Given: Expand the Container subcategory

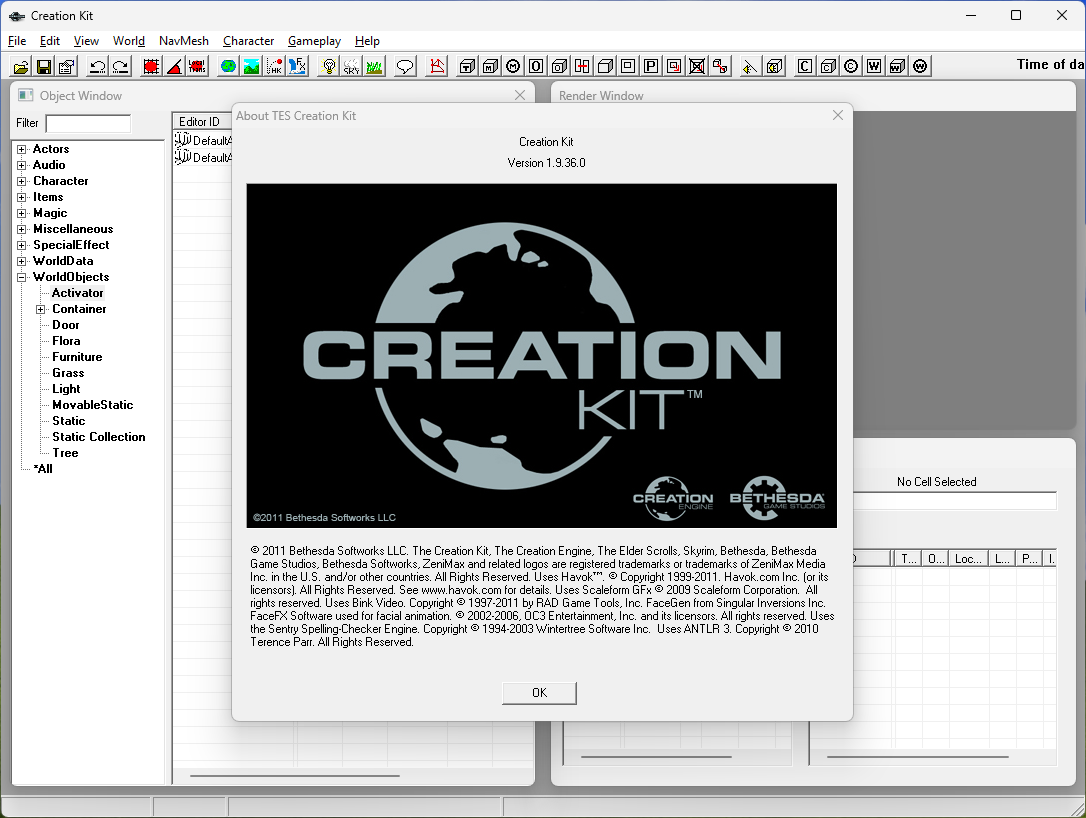Looking at the screenshot, I should tap(41, 310).
